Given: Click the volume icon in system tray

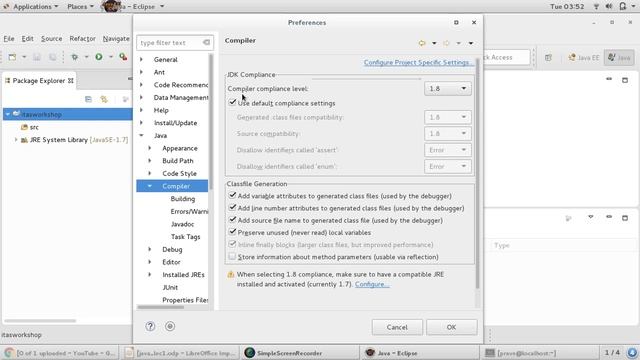Looking at the screenshot, I should [609, 7].
